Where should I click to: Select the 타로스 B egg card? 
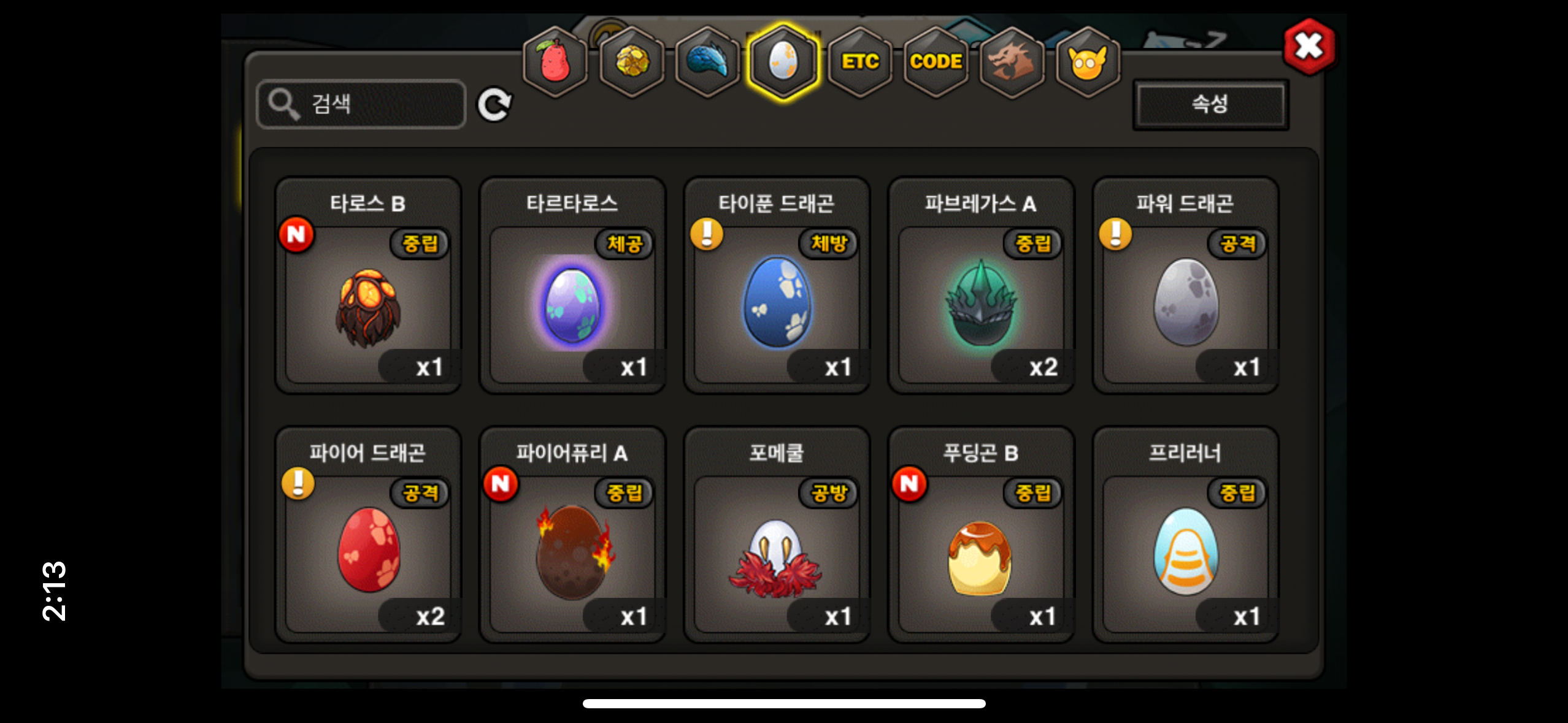(x=368, y=285)
